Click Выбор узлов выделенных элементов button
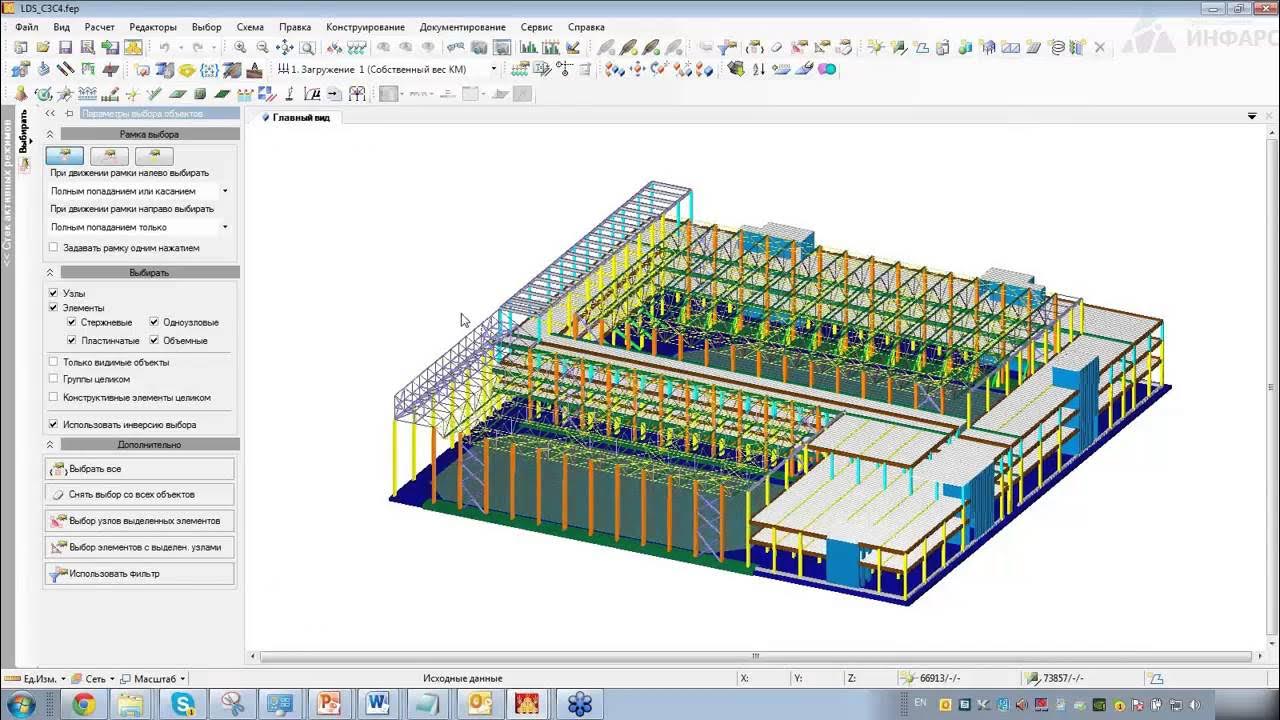Screen dimensions: 1280x720 click(140, 520)
